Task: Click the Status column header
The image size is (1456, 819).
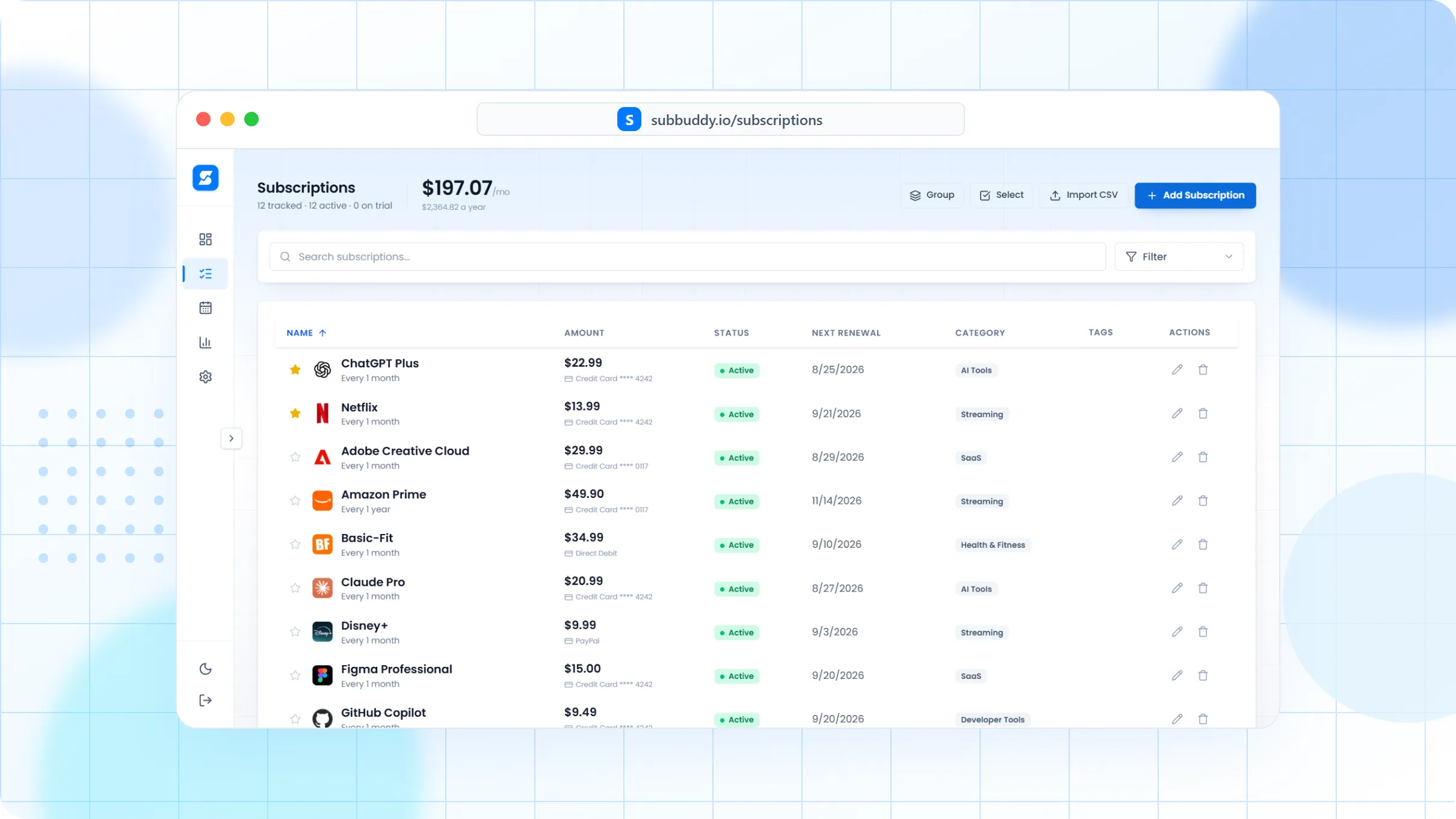Action: click(732, 333)
